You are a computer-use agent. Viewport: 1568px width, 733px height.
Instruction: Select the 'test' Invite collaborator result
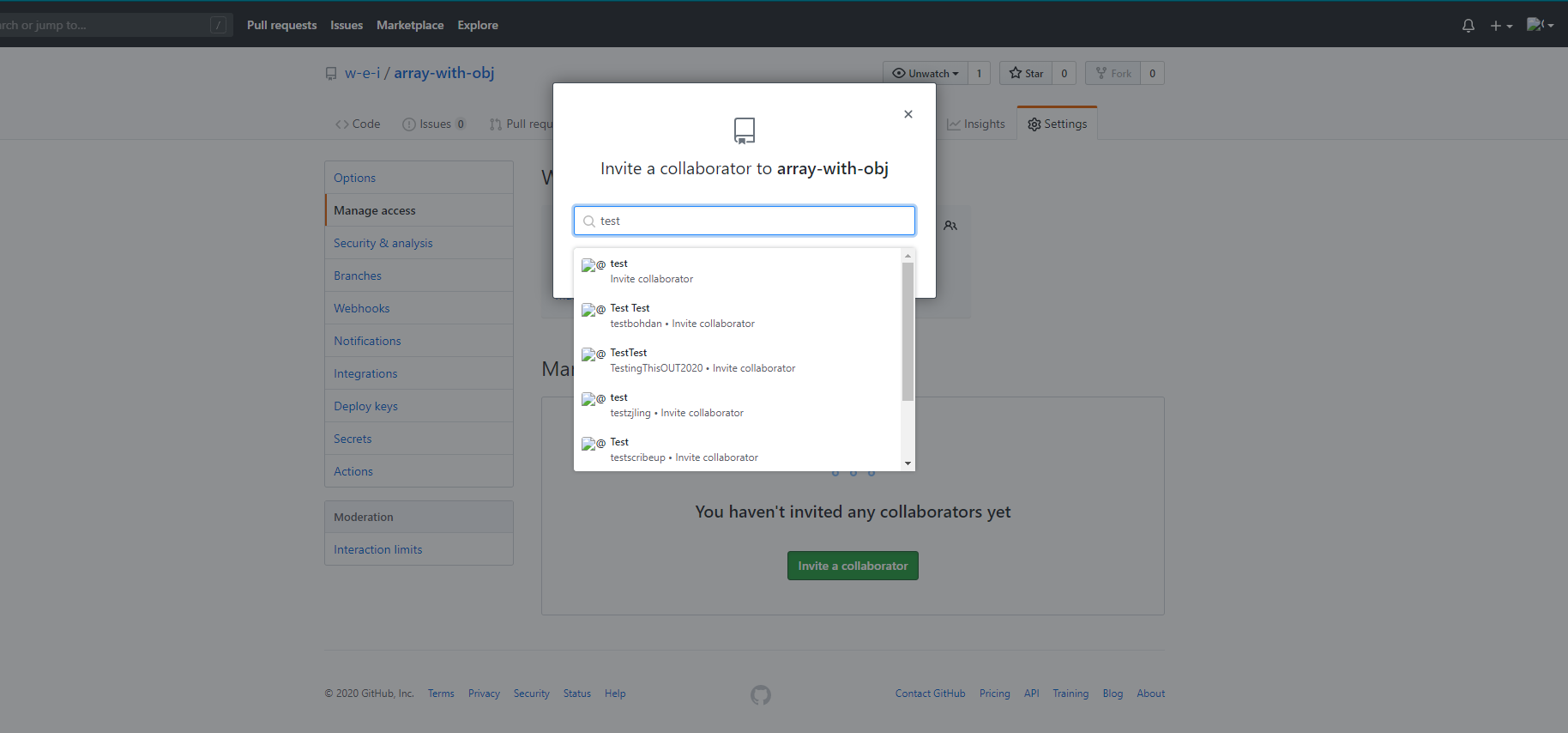click(x=738, y=271)
